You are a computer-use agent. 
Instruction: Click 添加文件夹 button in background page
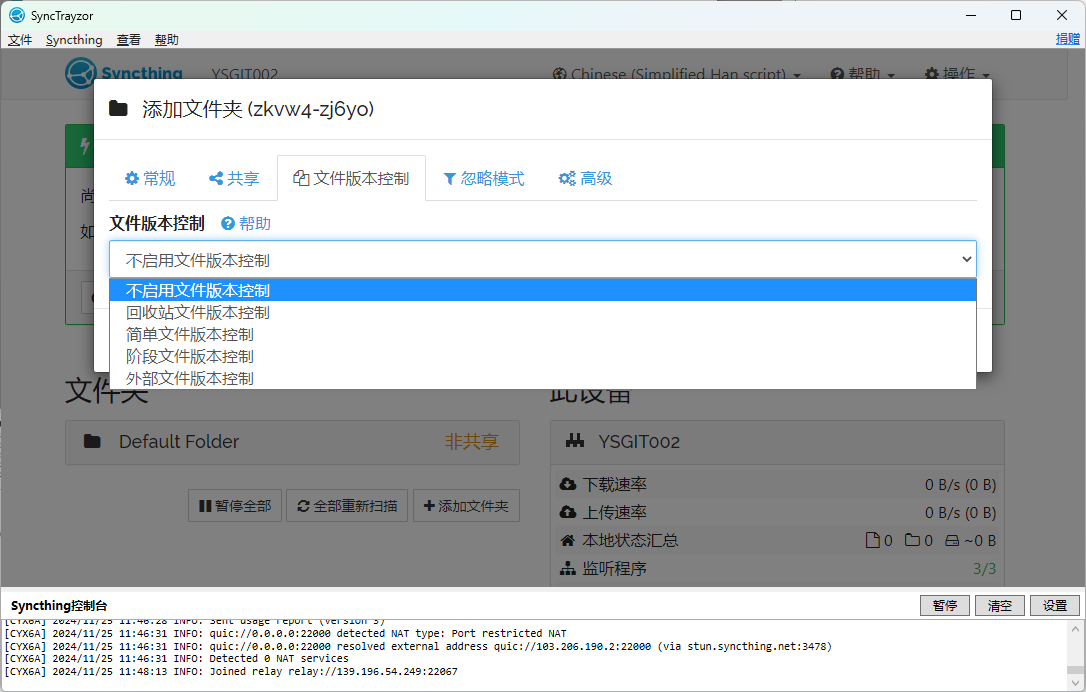(466, 506)
